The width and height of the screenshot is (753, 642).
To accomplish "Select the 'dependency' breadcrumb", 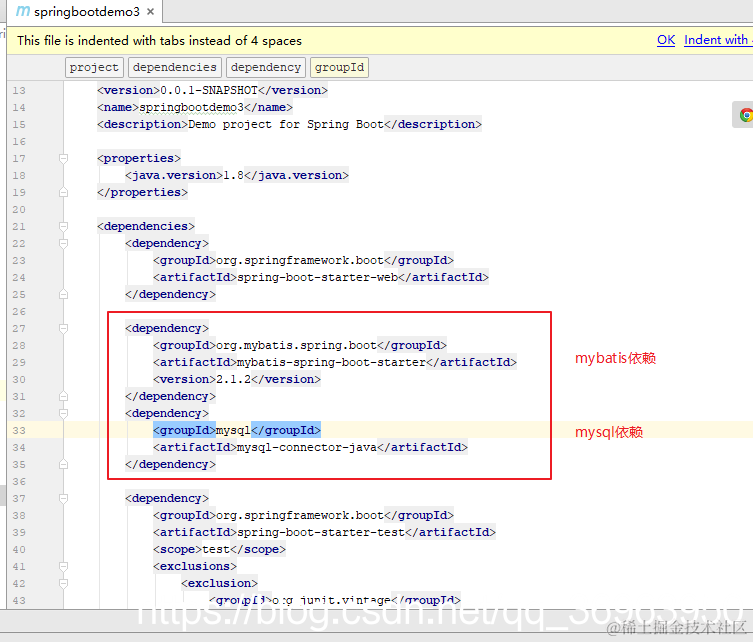I will coord(266,67).
